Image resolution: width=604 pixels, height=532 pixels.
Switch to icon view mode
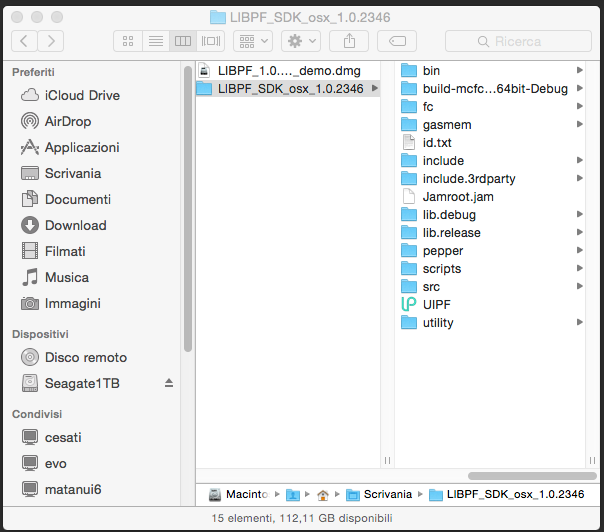click(x=128, y=41)
